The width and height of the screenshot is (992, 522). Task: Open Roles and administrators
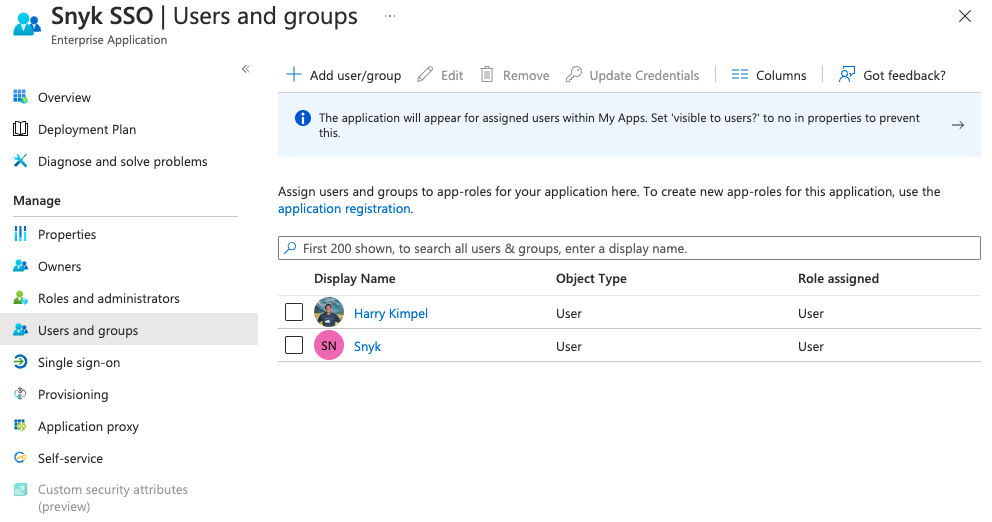[109, 299]
